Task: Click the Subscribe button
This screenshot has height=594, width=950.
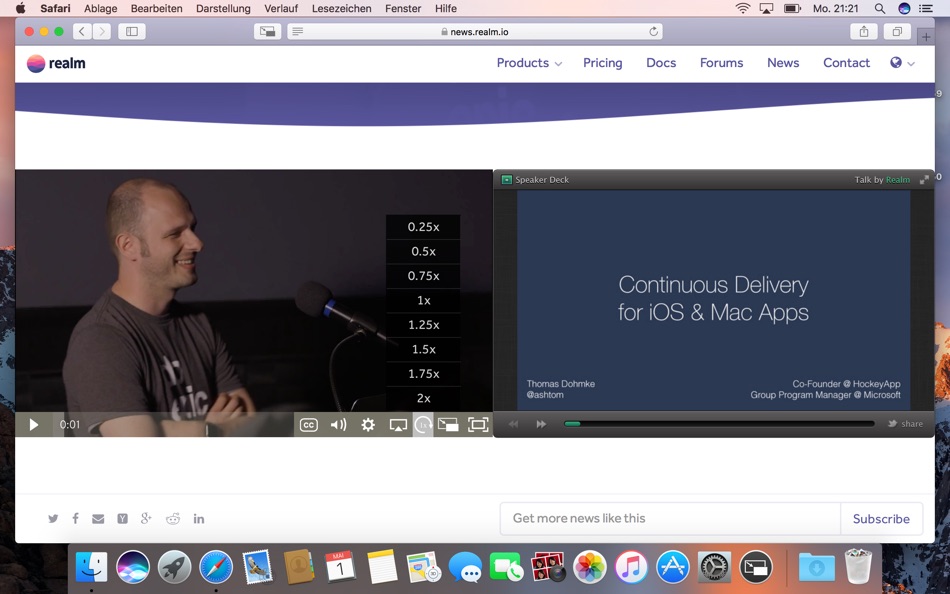Action: pos(881,518)
